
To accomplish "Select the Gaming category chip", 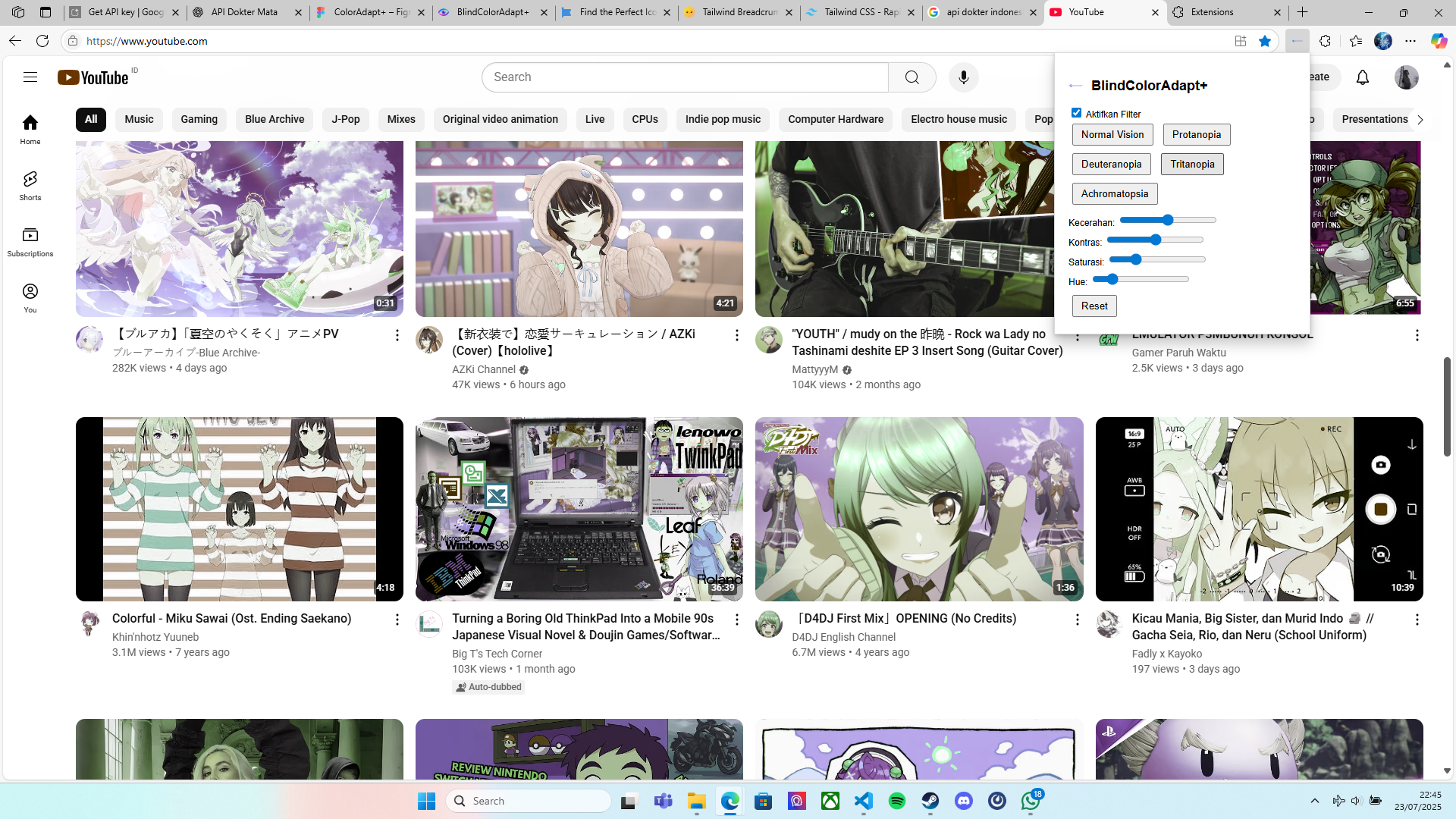I will tap(199, 119).
